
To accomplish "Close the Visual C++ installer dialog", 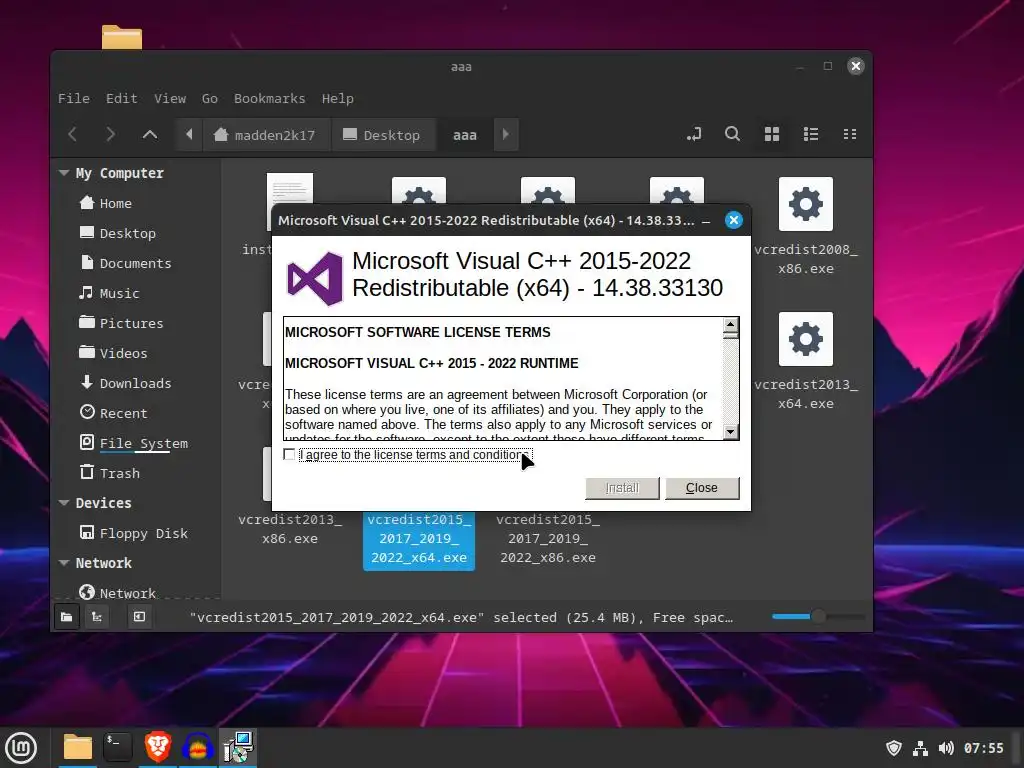I will 701,488.
